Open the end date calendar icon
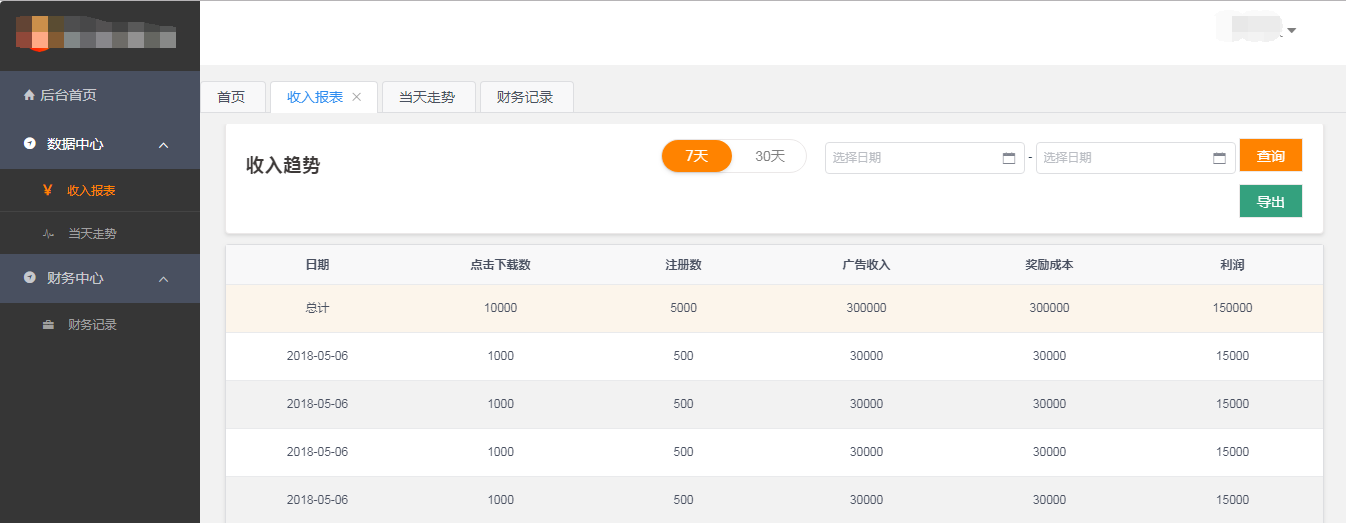Viewport: 1346px width, 523px height. (1219, 158)
